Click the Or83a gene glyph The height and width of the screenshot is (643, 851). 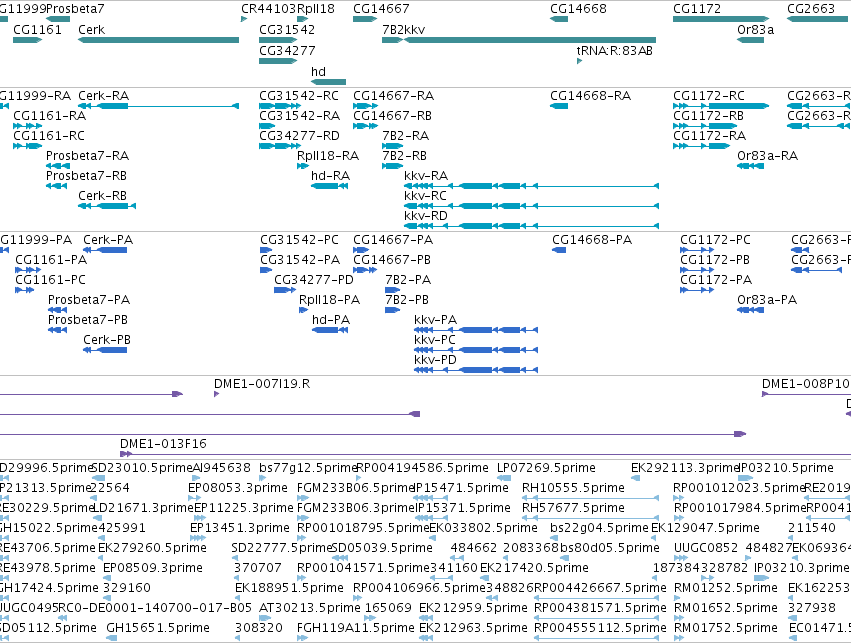click(x=751, y=40)
